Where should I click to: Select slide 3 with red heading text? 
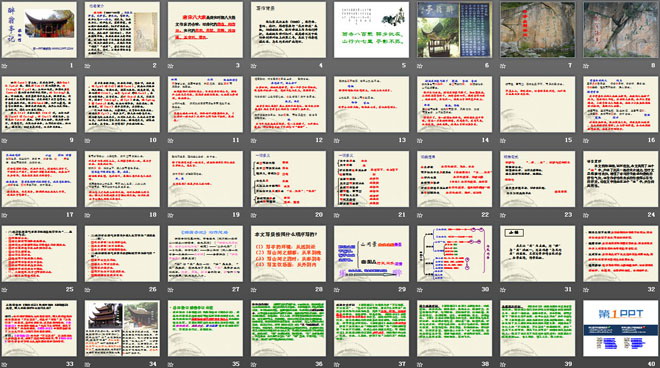point(205,30)
